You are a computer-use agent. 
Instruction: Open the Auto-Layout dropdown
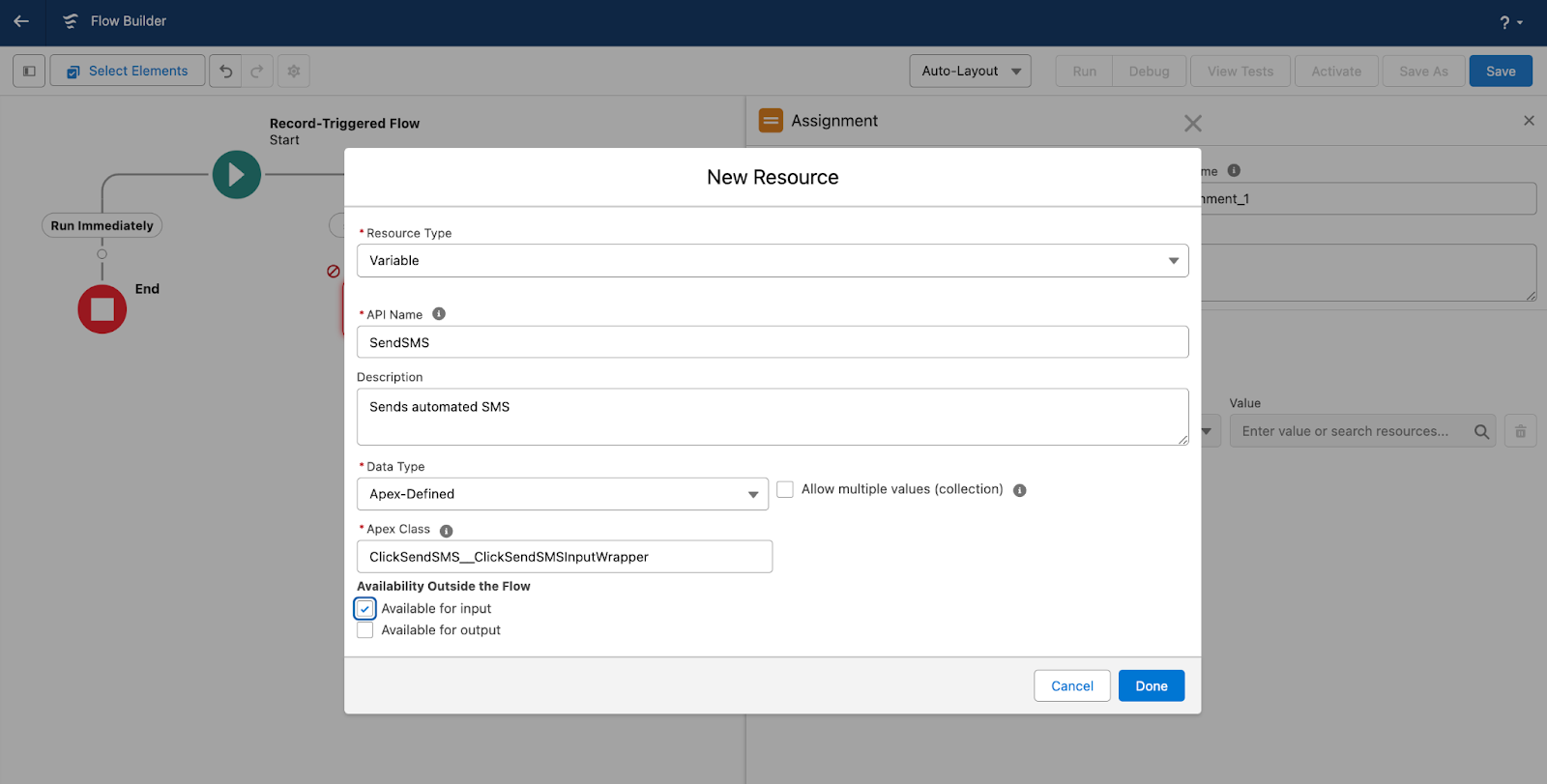[970, 71]
